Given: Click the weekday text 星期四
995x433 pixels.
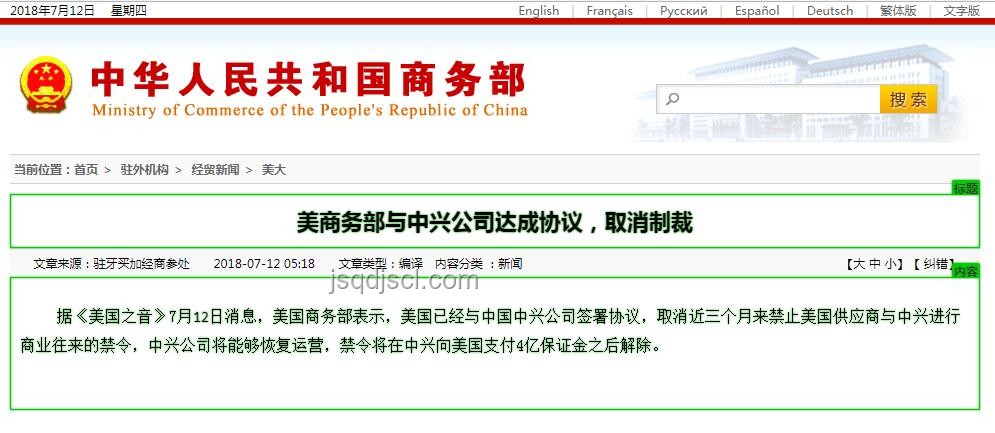Looking at the screenshot, I should (129, 11).
